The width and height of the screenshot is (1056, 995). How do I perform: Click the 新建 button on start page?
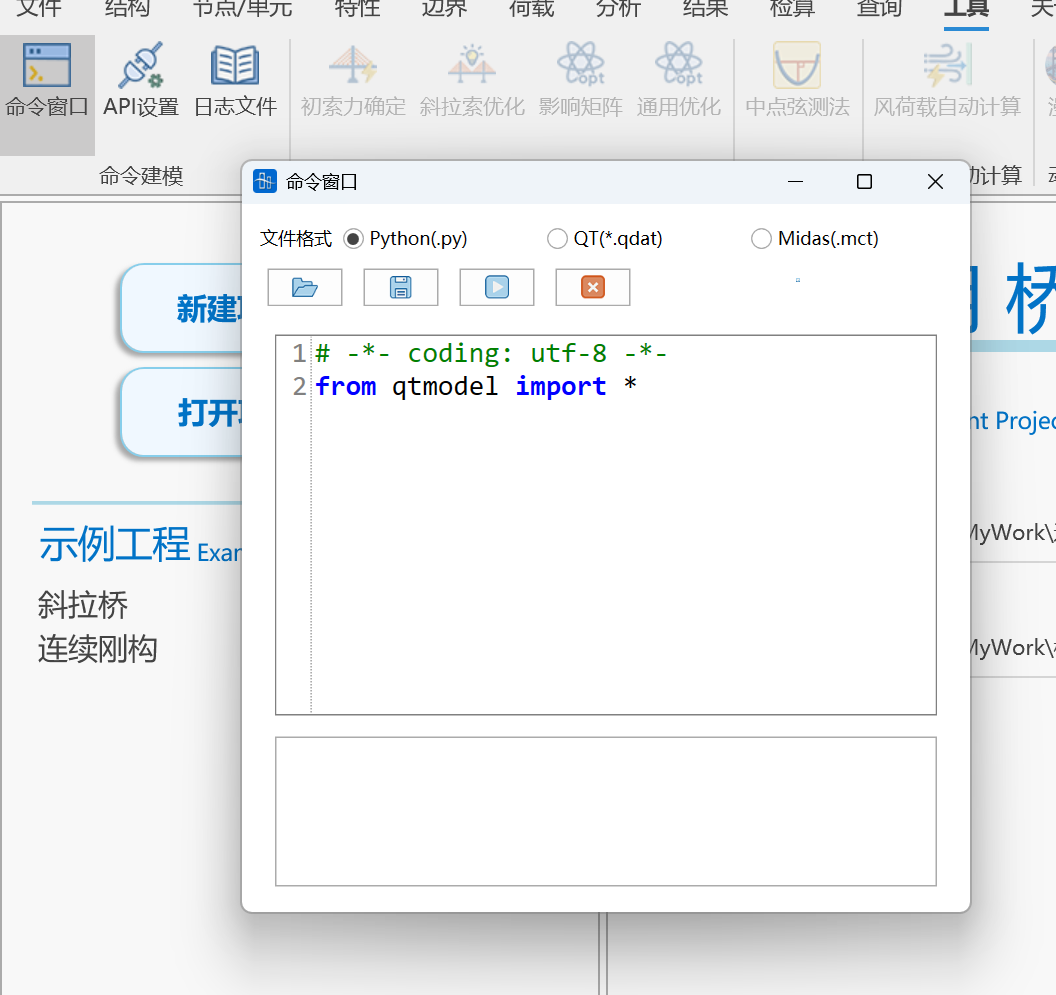pyautogui.click(x=182, y=309)
